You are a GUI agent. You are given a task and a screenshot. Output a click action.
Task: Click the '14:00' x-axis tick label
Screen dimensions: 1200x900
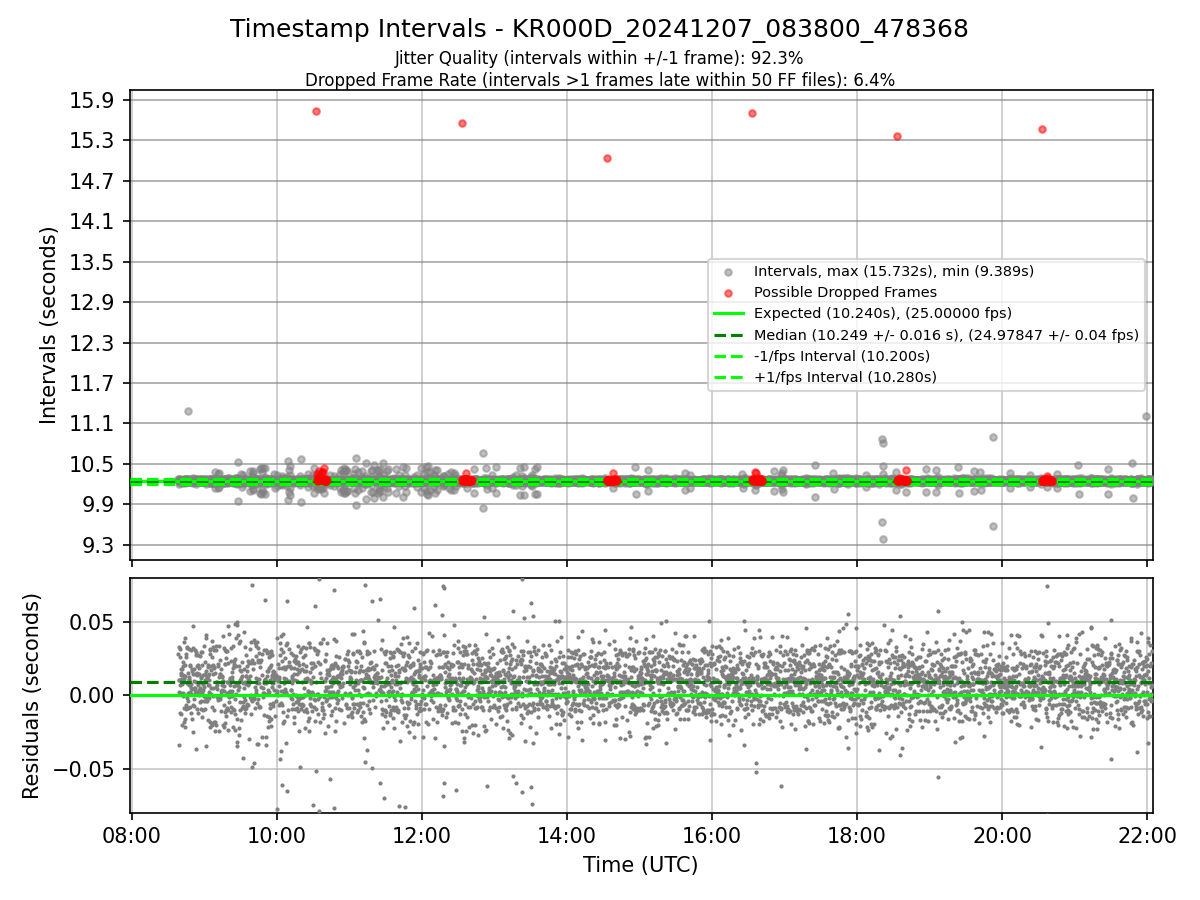[567, 836]
